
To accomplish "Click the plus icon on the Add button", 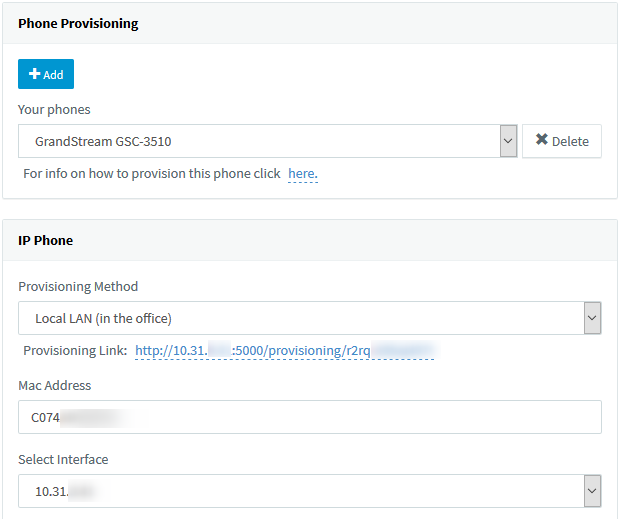I will tap(34, 75).
